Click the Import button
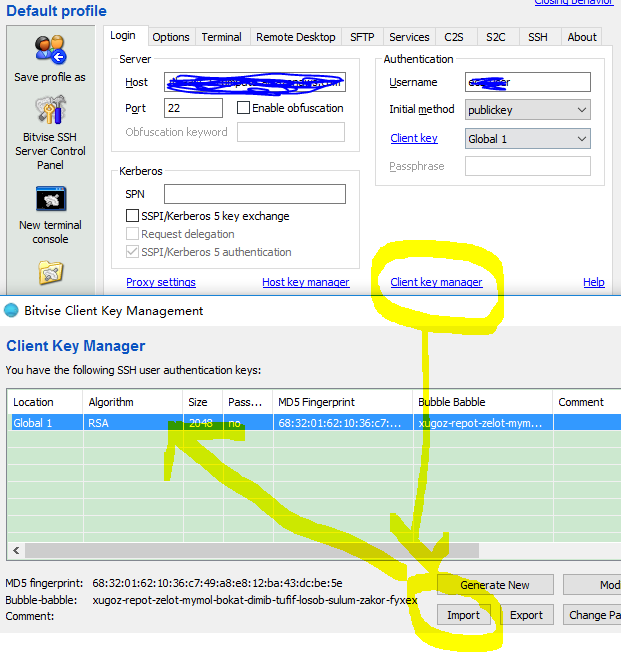 (463, 615)
